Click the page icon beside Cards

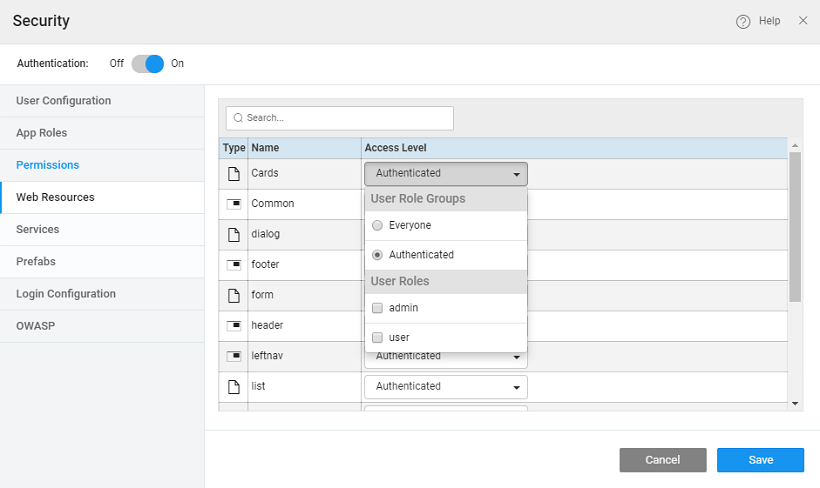click(234, 174)
